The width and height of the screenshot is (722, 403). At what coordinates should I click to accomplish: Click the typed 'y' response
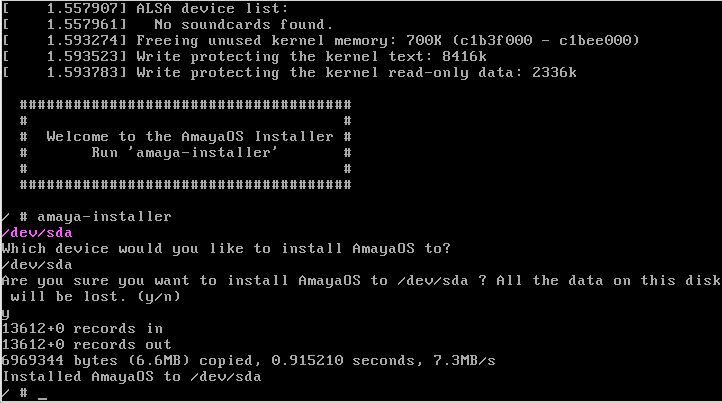6,314
